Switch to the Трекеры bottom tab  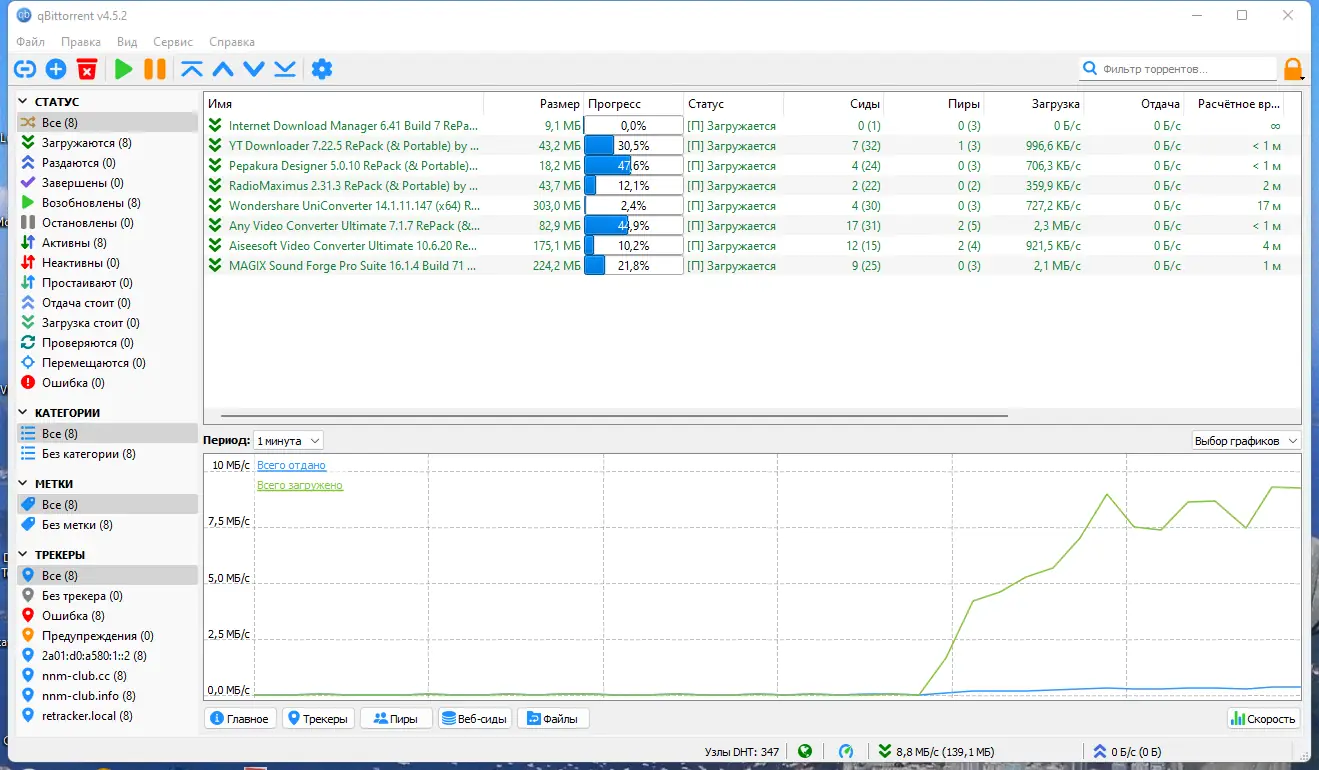point(319,718)
